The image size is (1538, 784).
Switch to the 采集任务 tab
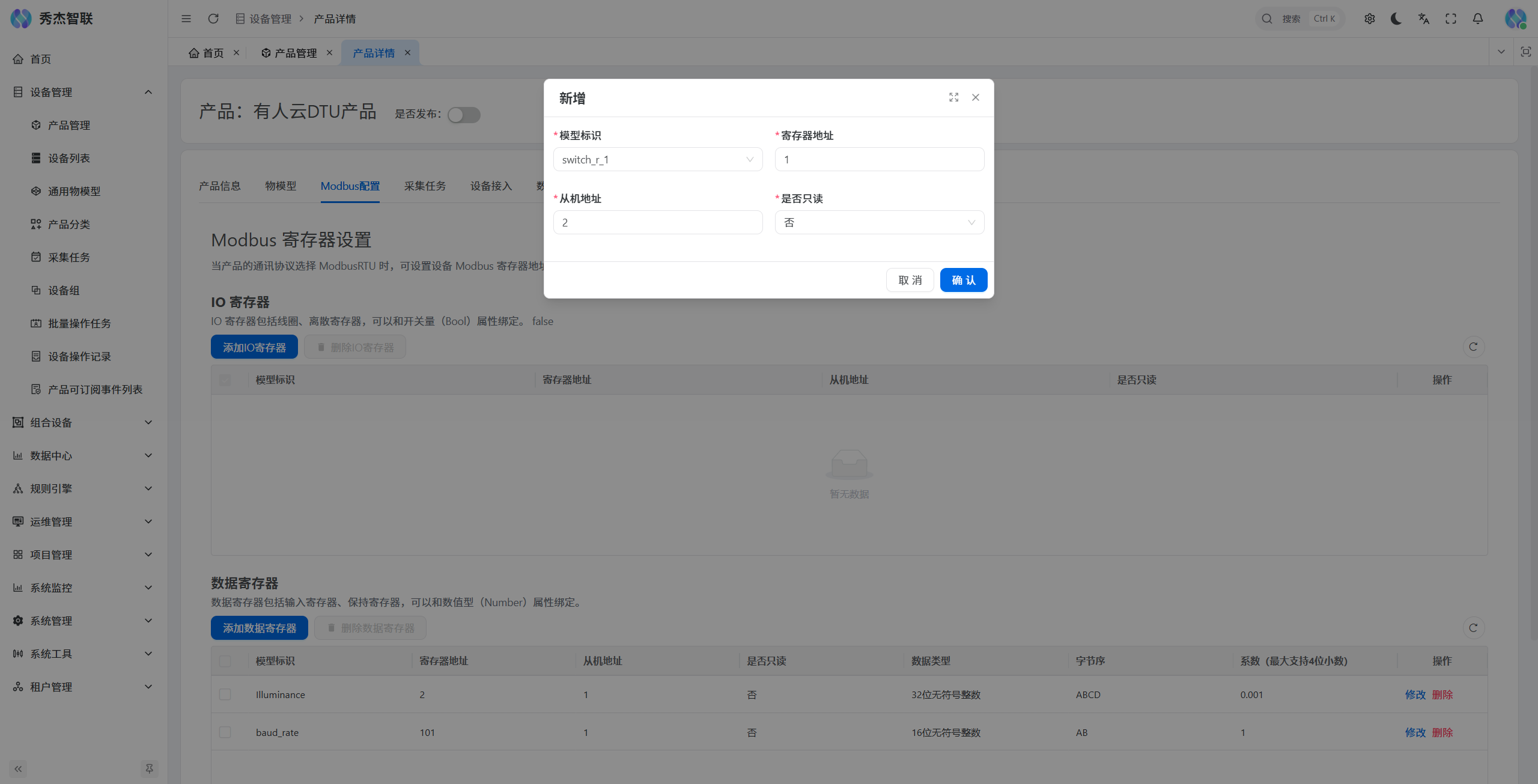[425, 186]
